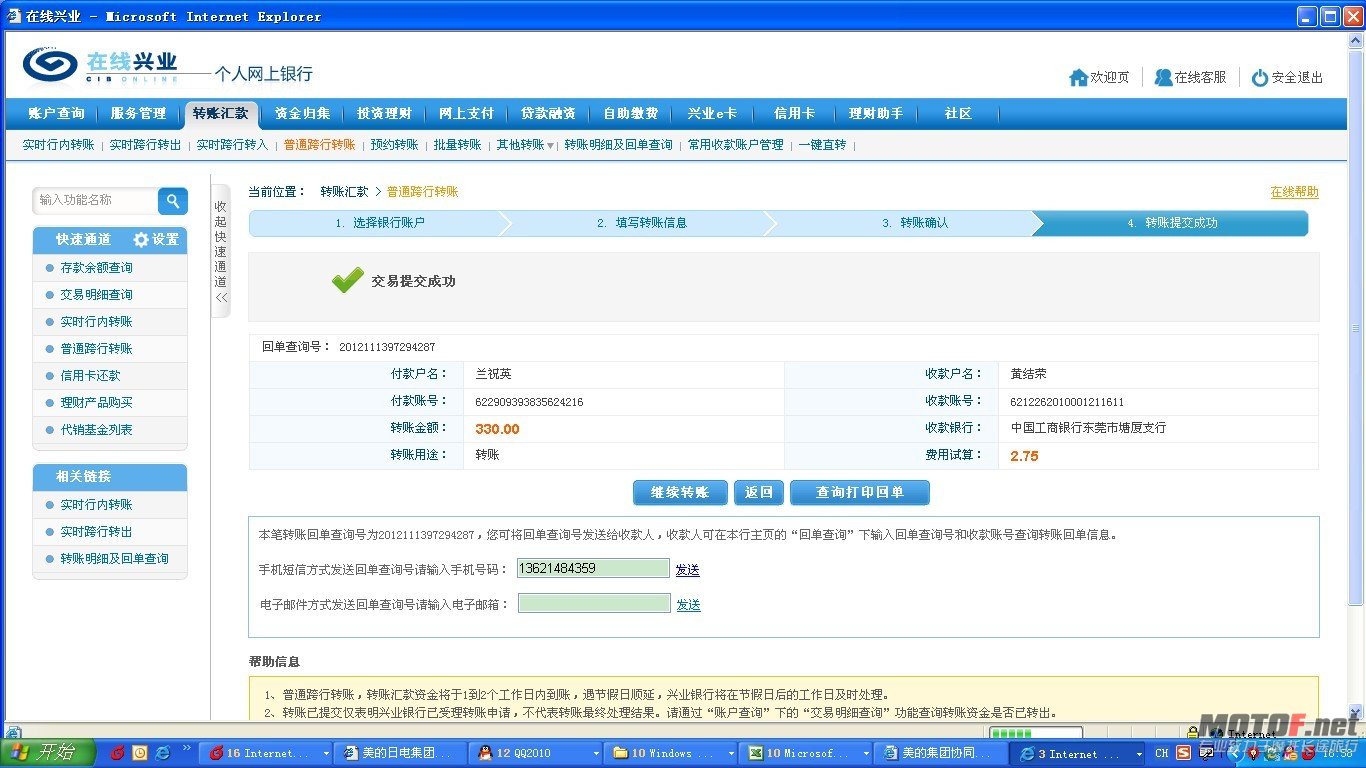The height and width of the screenshot is (768, 1366).
Task: Open 代销基金列表 in quick channel
Action: pyautogui.click(x=96, y=430)
